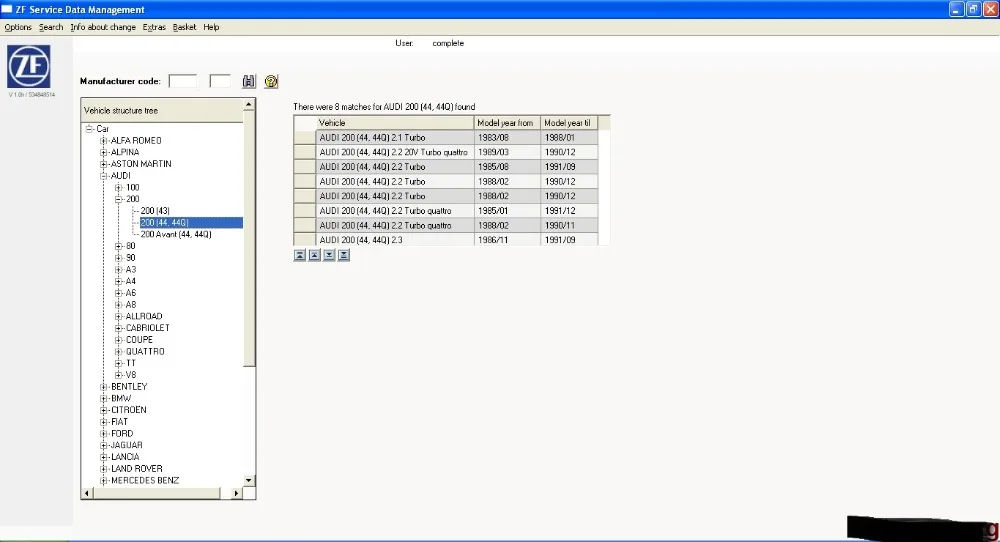Click the binoculars search icon

[248, 81]
